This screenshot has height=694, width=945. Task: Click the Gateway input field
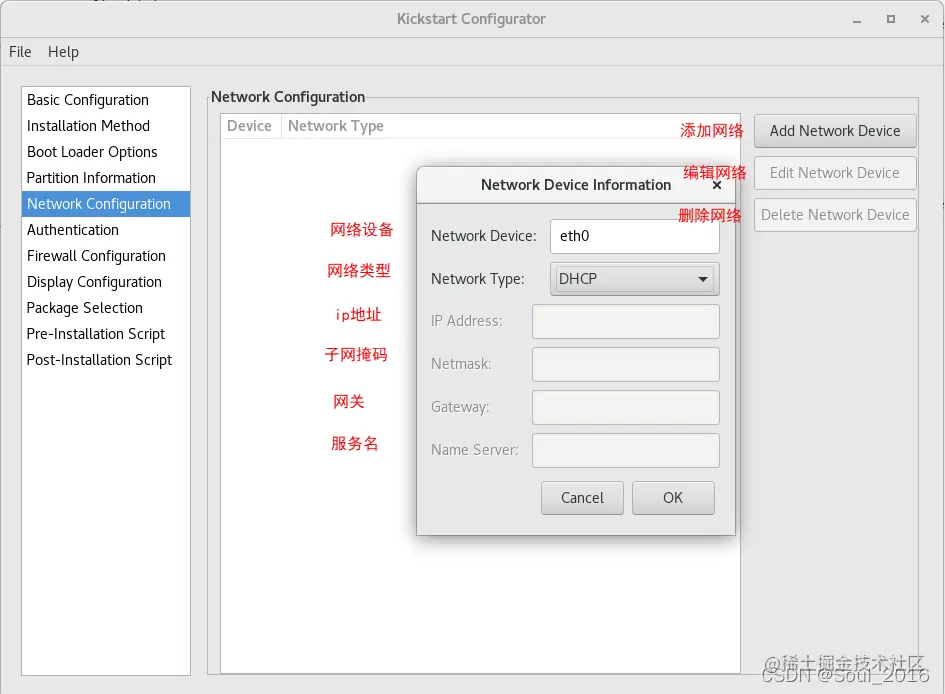coord(626,407)
